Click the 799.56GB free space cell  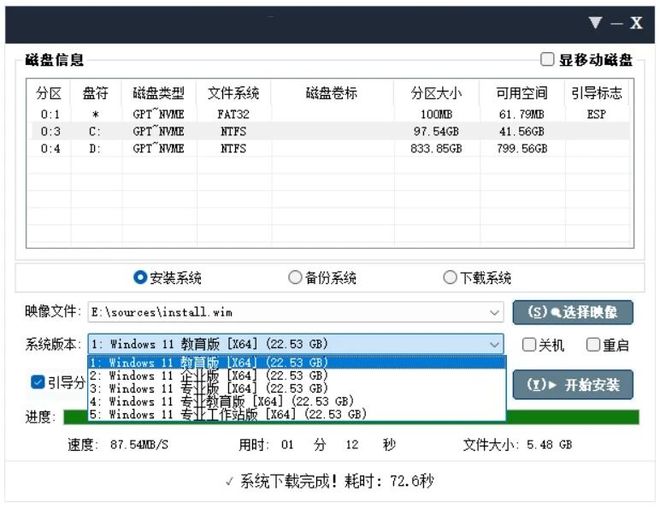pyautogui.click(x=522, y=149)
